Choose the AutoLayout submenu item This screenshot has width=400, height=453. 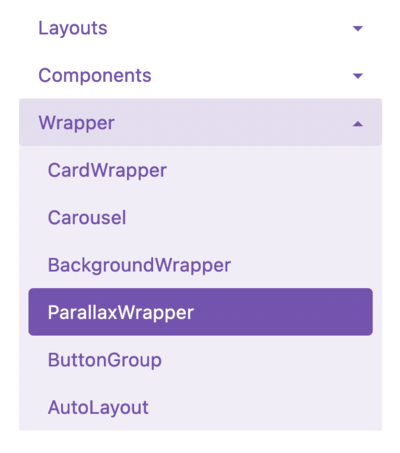tap(98, 408)
